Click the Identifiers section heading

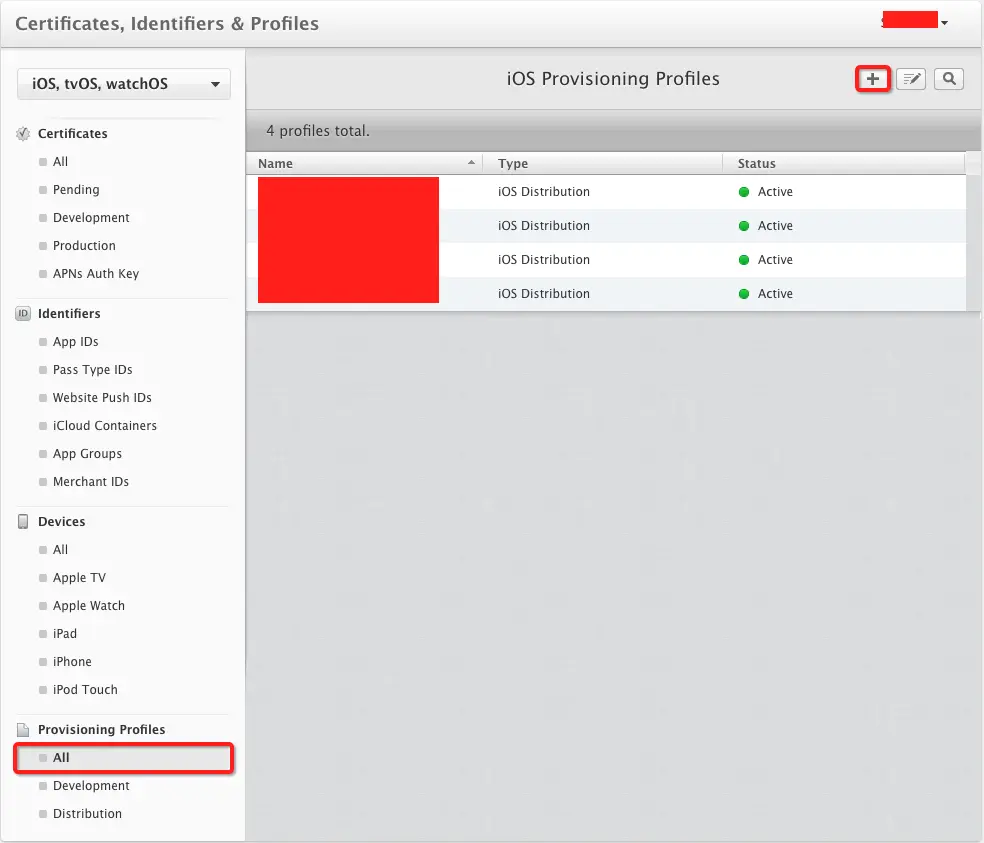[69, 313]
